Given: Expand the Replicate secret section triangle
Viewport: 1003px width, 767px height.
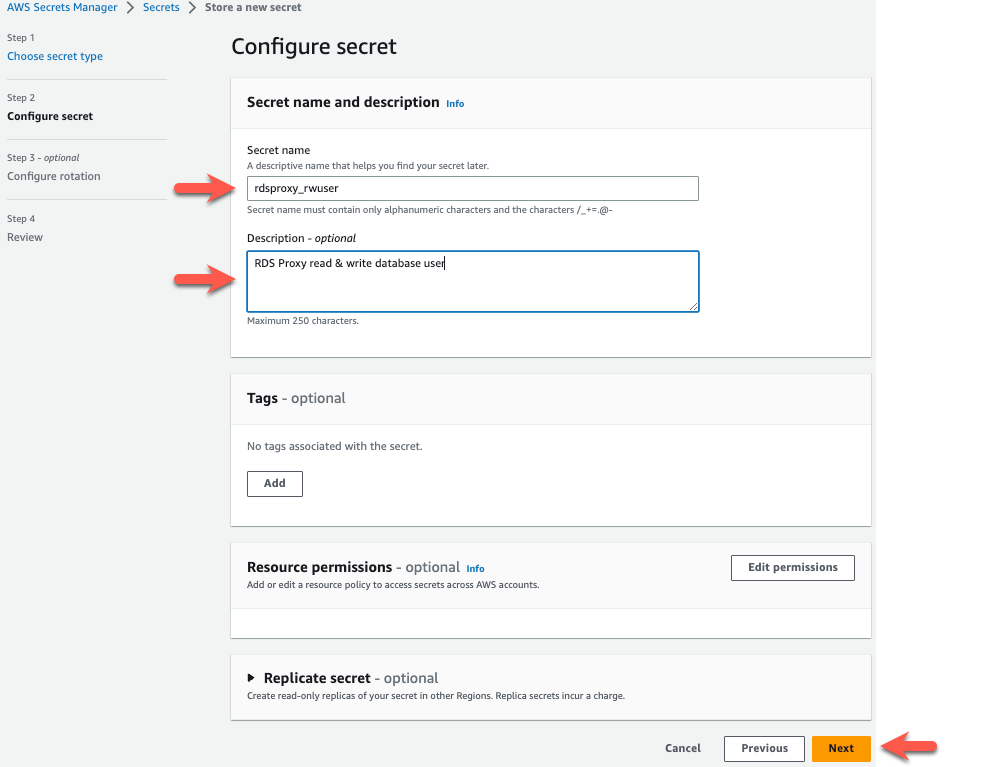Looking at the screenshot, I should pos(252,678).
